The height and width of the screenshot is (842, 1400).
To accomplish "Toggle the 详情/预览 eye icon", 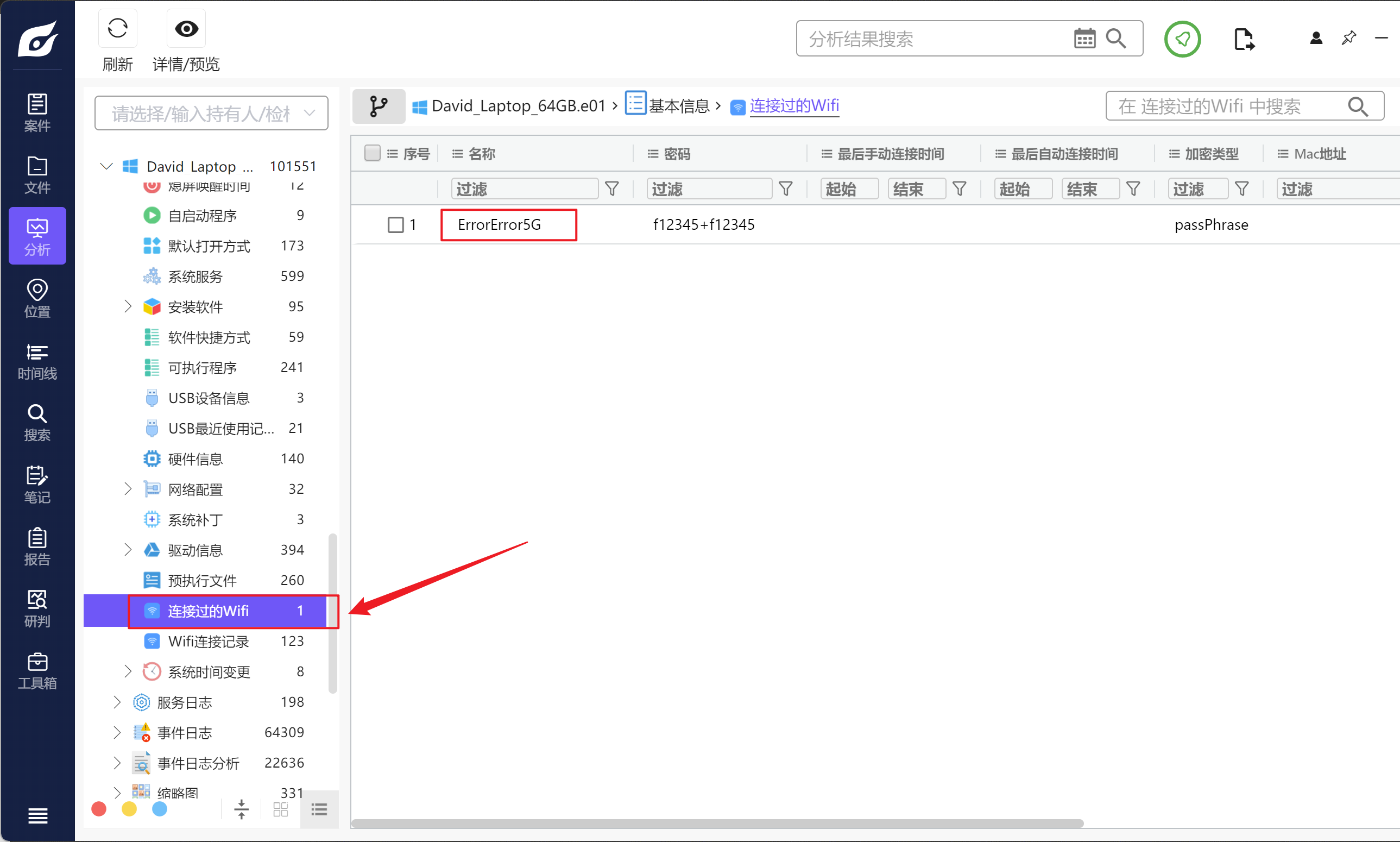I will (x=186, y=28).
